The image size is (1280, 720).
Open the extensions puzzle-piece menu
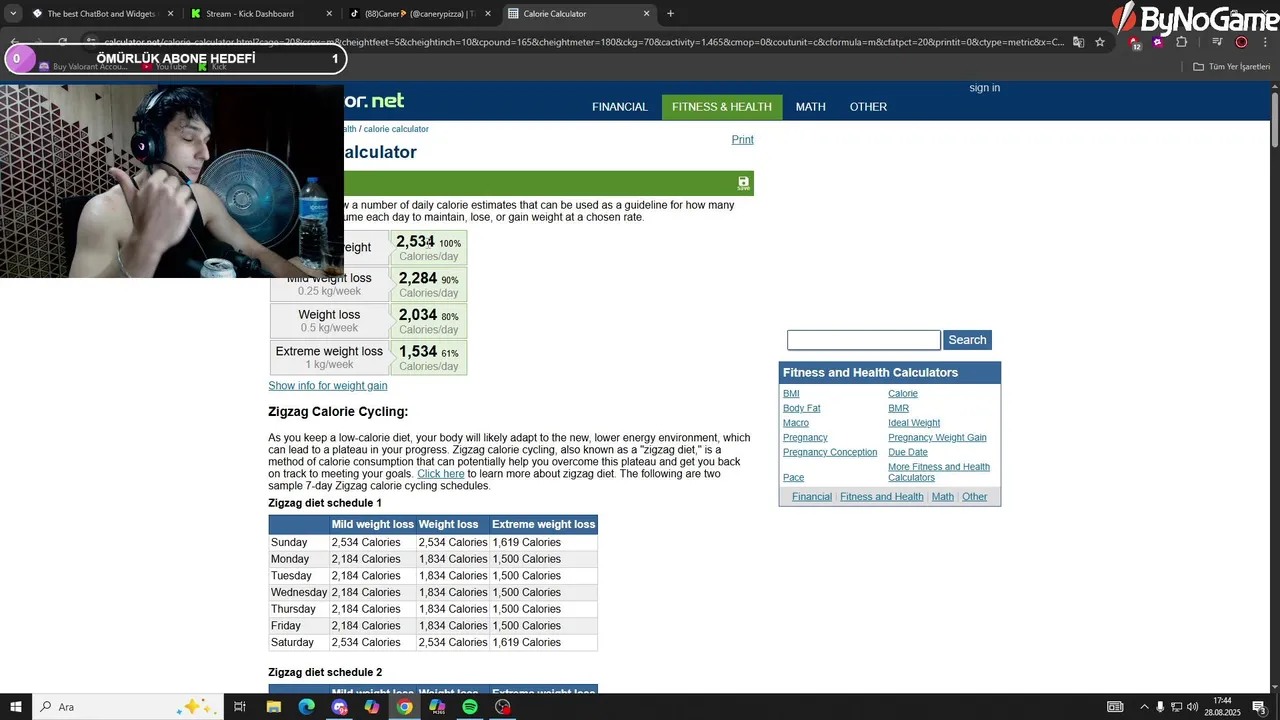click(1181, 42)
